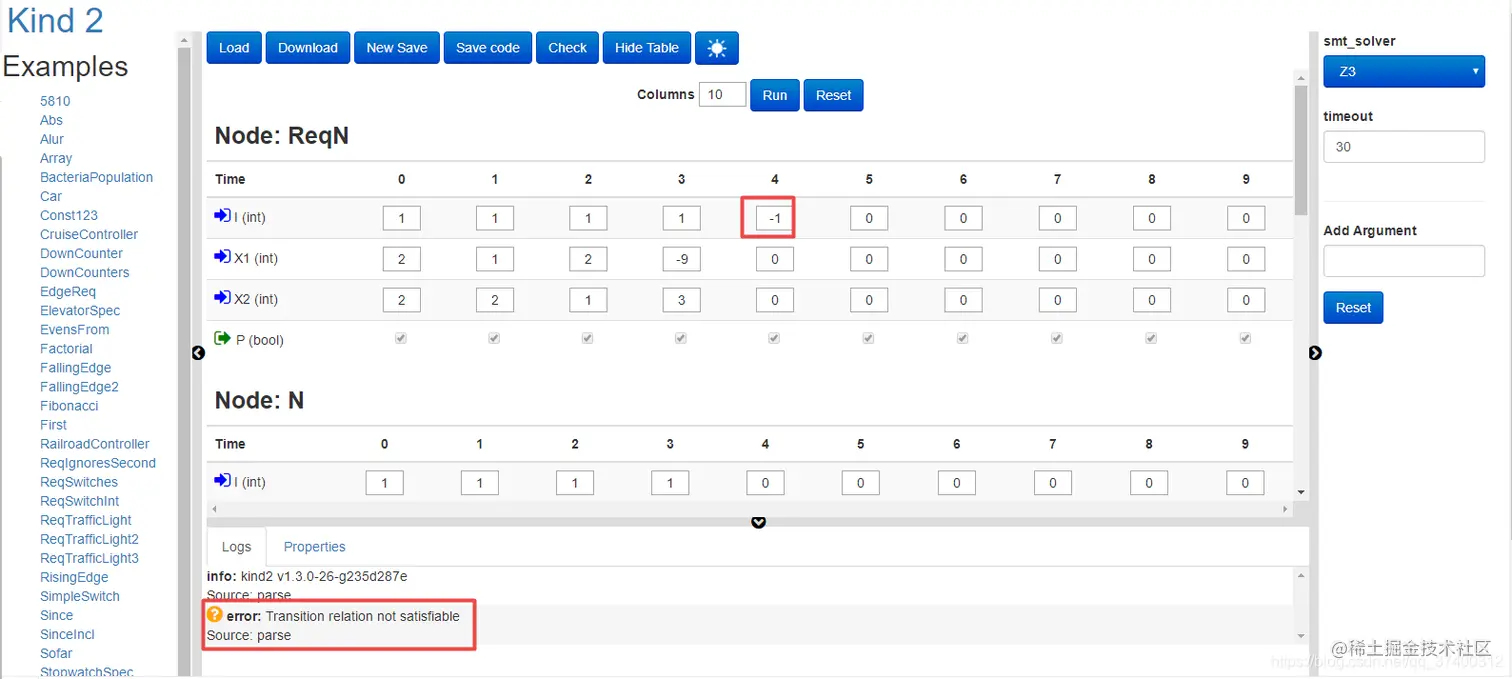The image size is (1512, 679).
Task: Open the 5810 example
Action: (55, 101)
